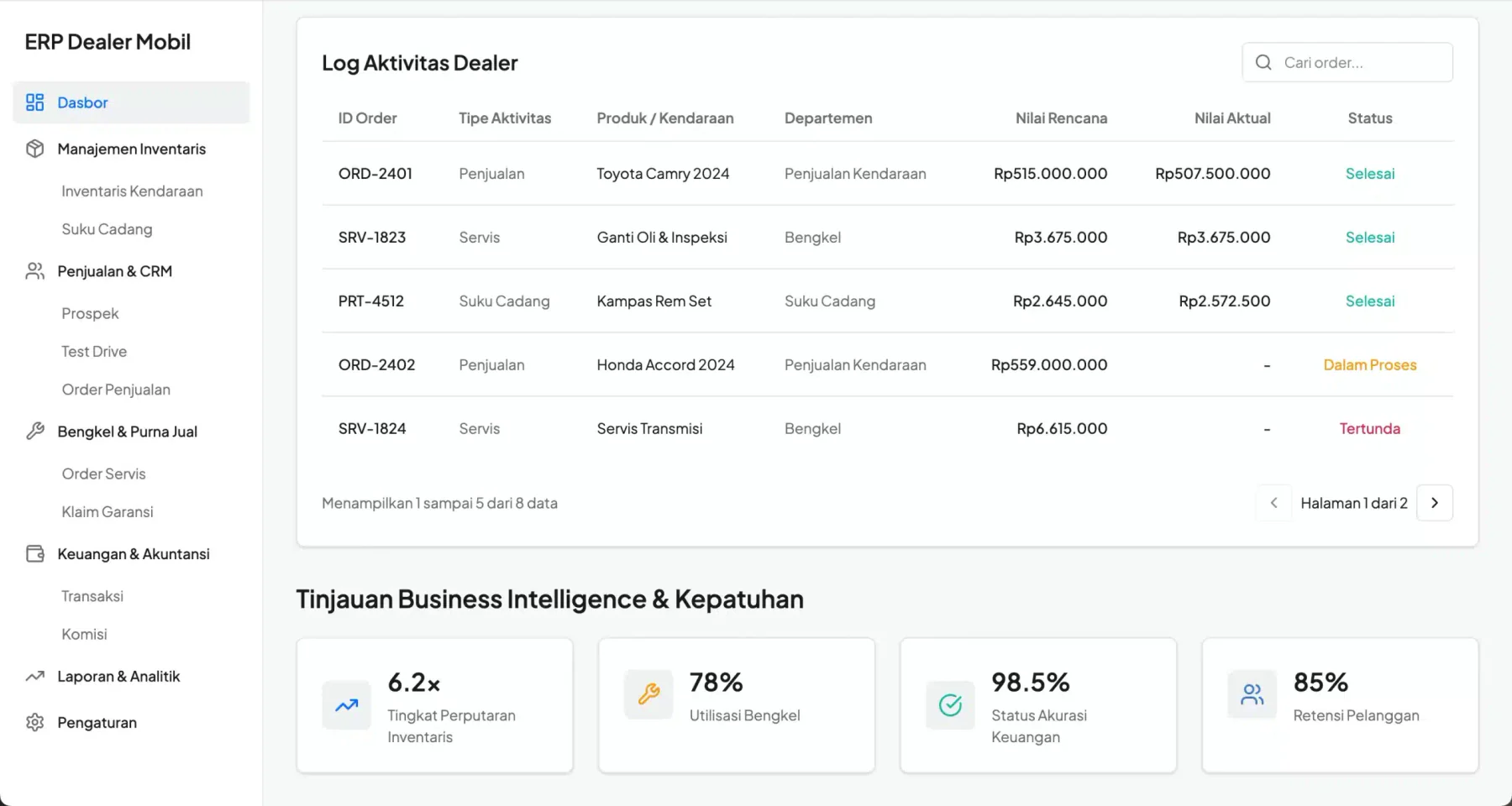Select order ID SRV-1823
Screen dimensions: 1512x806
tap(372, 238)
